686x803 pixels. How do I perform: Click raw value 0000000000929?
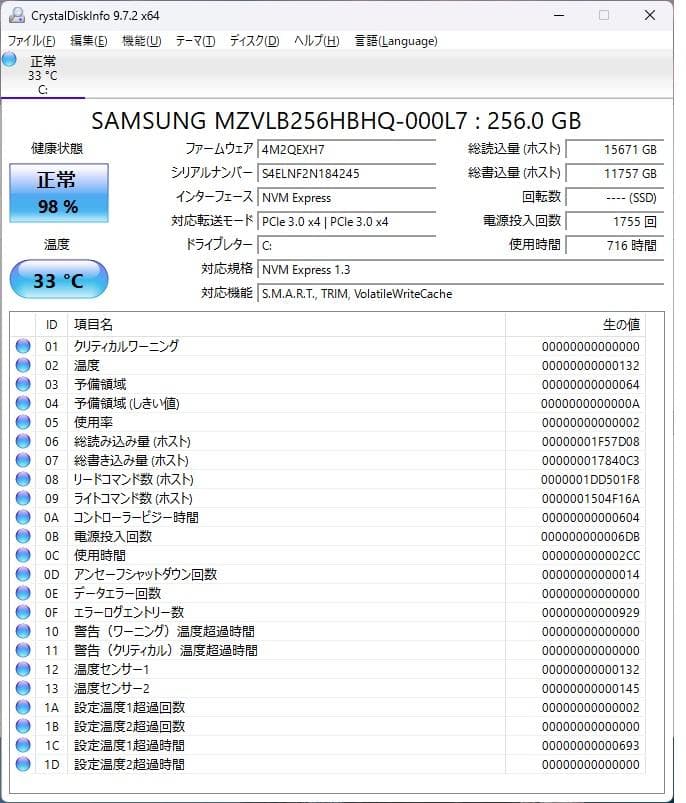point(590,612)
